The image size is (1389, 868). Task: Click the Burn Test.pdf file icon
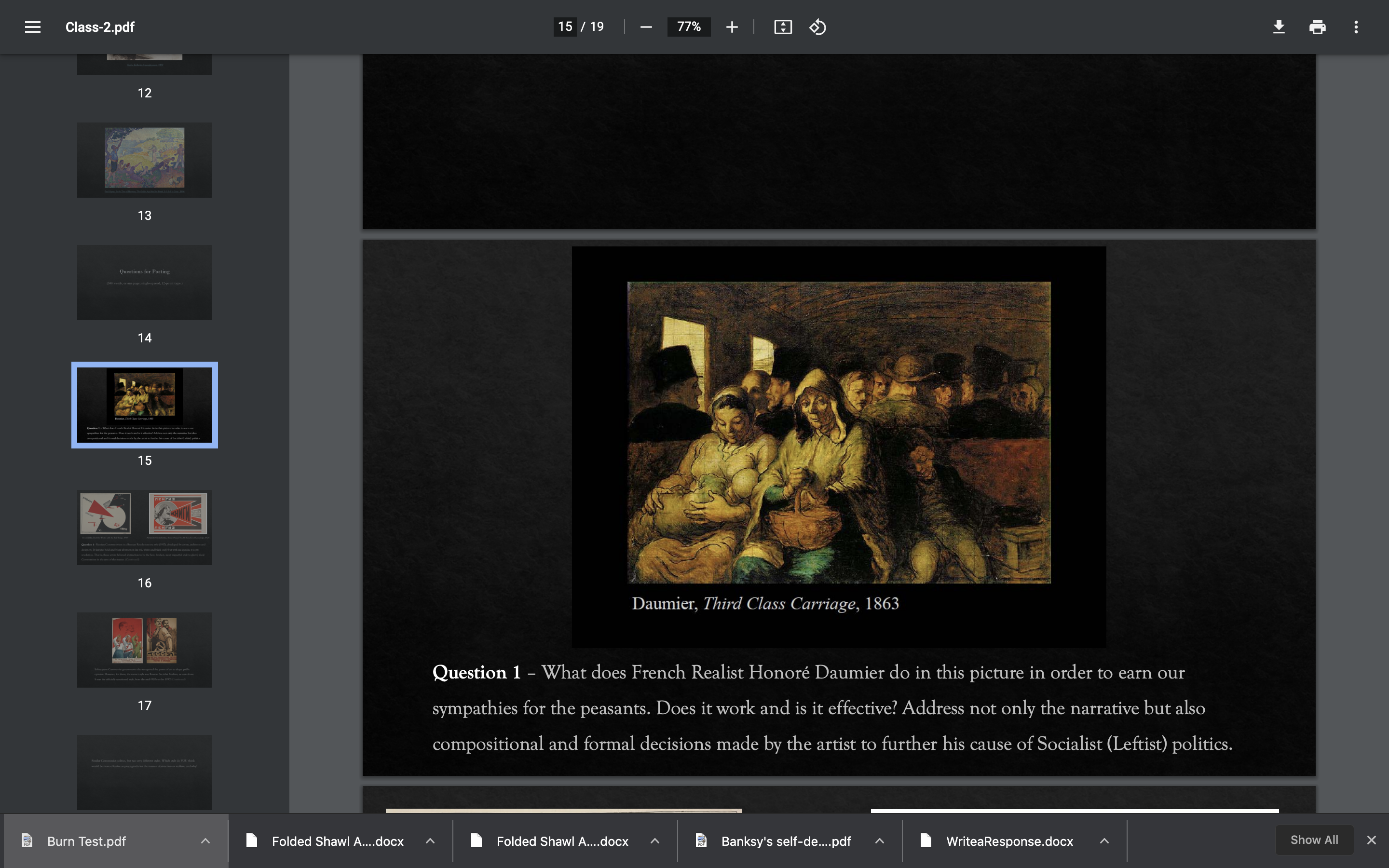click(x=27, y=841)
